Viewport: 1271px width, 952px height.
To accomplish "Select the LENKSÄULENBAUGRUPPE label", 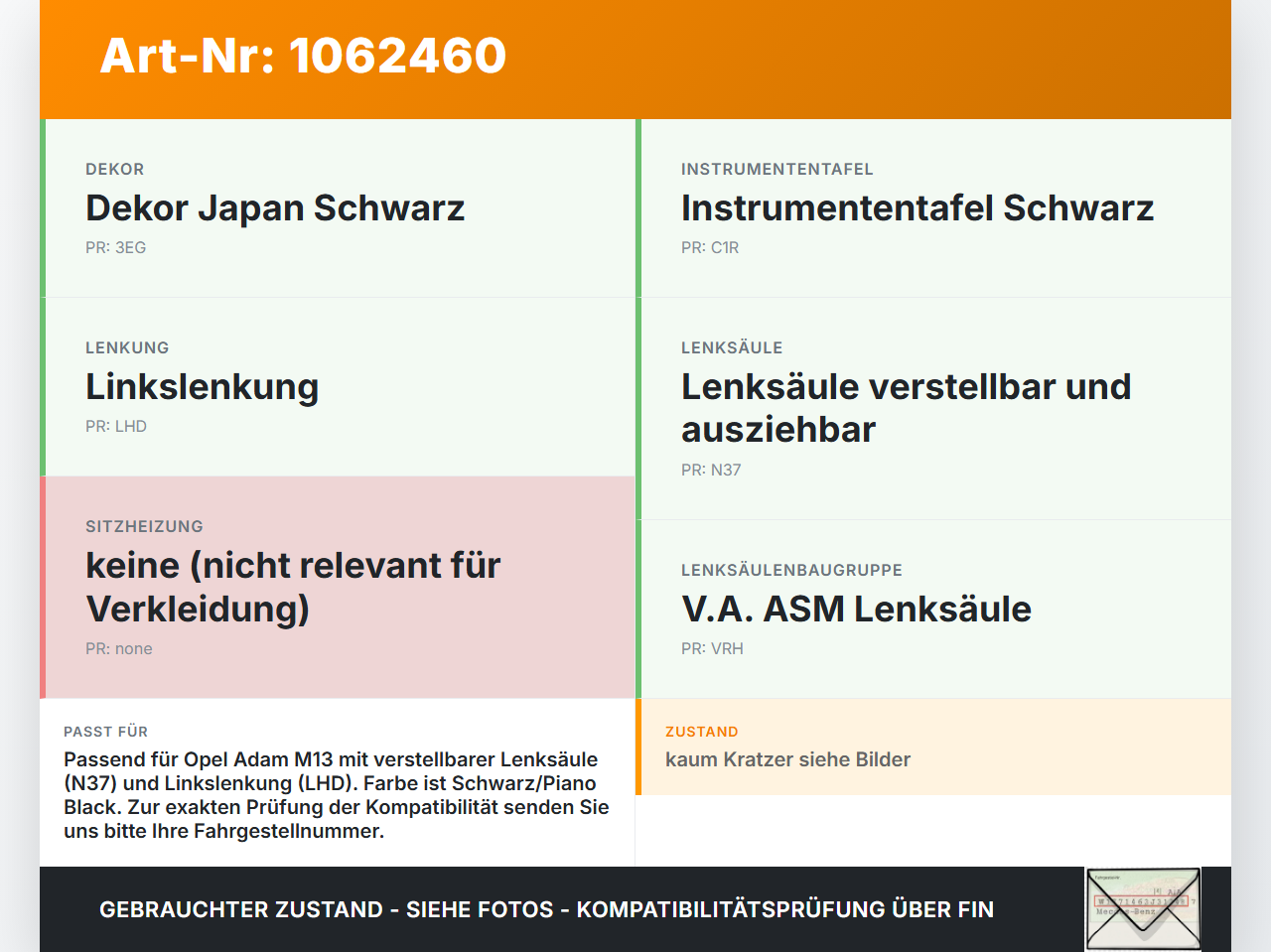I will (x=791, y=570).
